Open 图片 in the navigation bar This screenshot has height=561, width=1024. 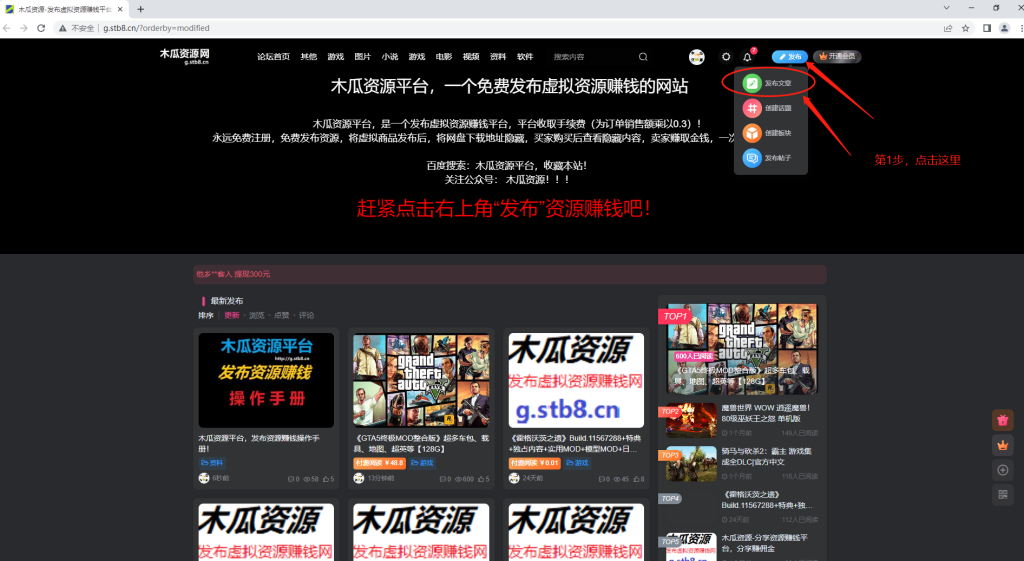coord(362,57)
